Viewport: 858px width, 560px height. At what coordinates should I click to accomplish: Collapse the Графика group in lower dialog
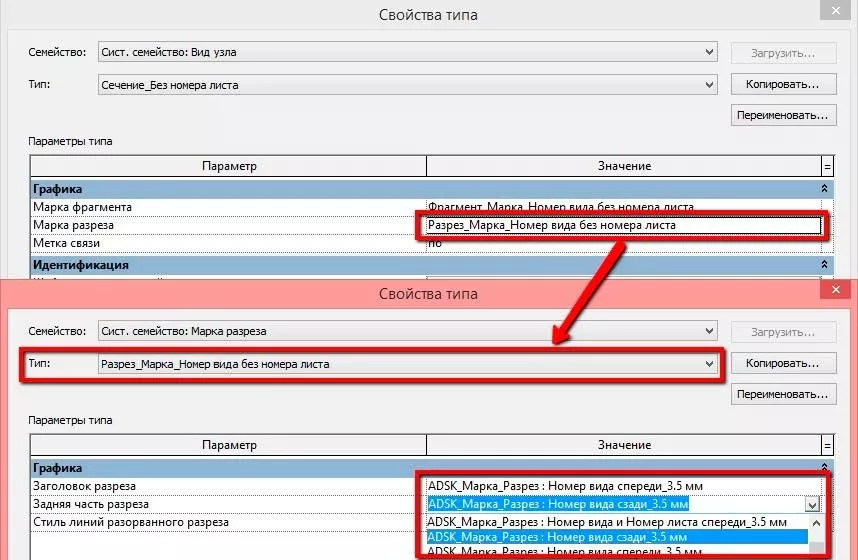pyautogui.click(x=825, y=467)
